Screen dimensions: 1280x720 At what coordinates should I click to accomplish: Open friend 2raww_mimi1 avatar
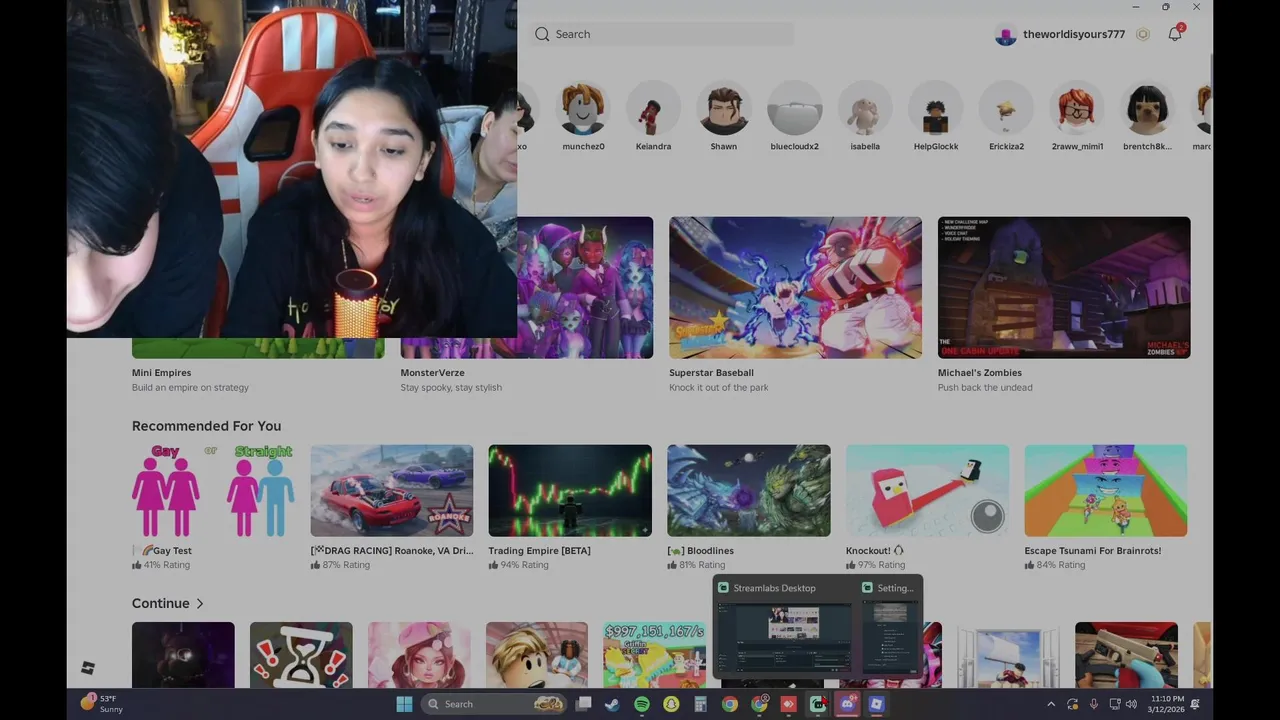[1077, 108]
